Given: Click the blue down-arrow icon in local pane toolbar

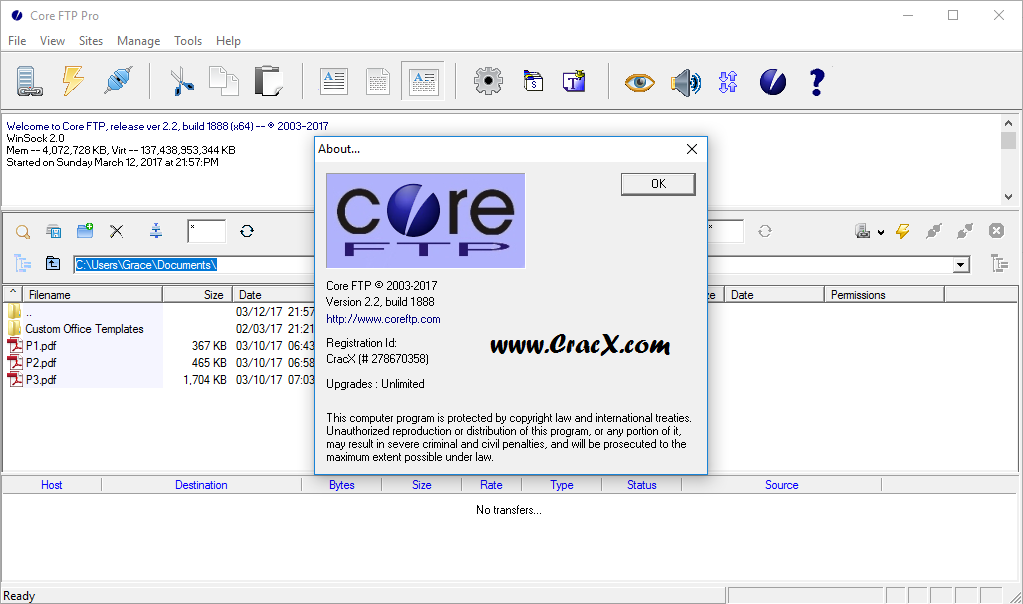Looking at the screenshot, I should pyautogui.click(x=156, y=230).
